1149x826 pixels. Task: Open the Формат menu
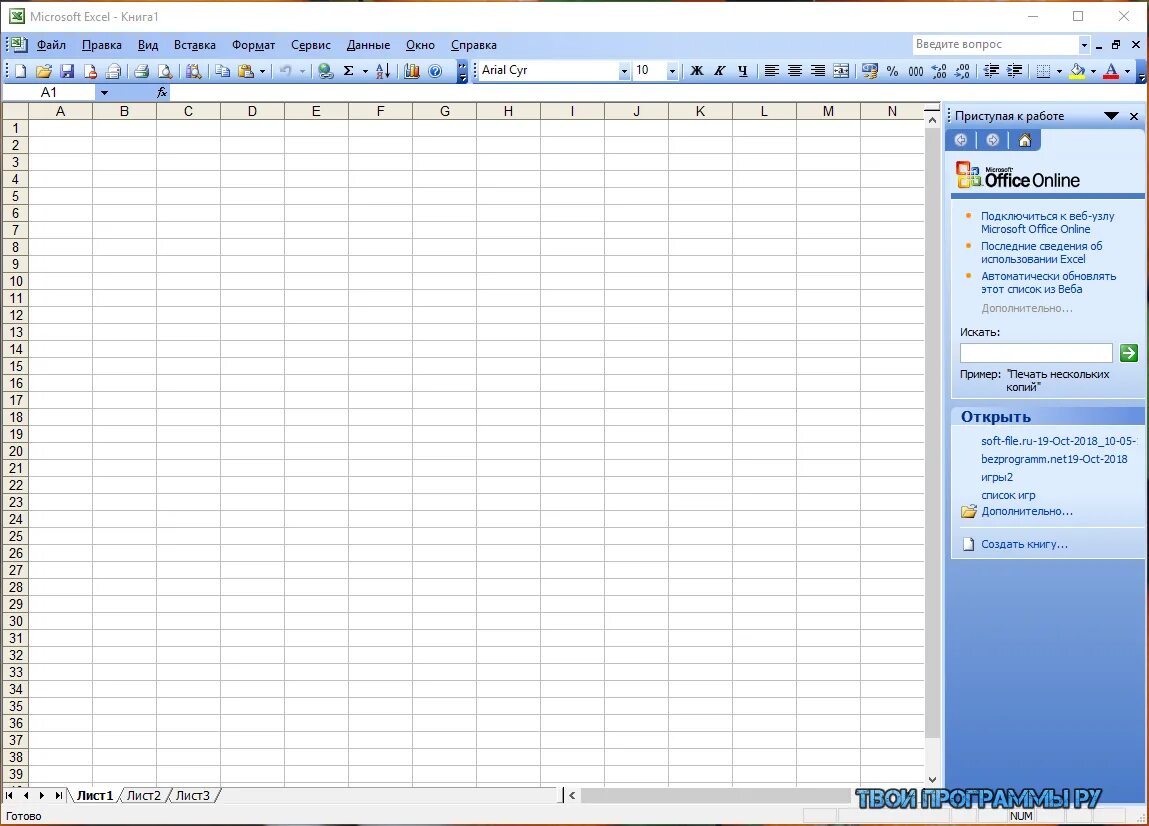[254, 45]
